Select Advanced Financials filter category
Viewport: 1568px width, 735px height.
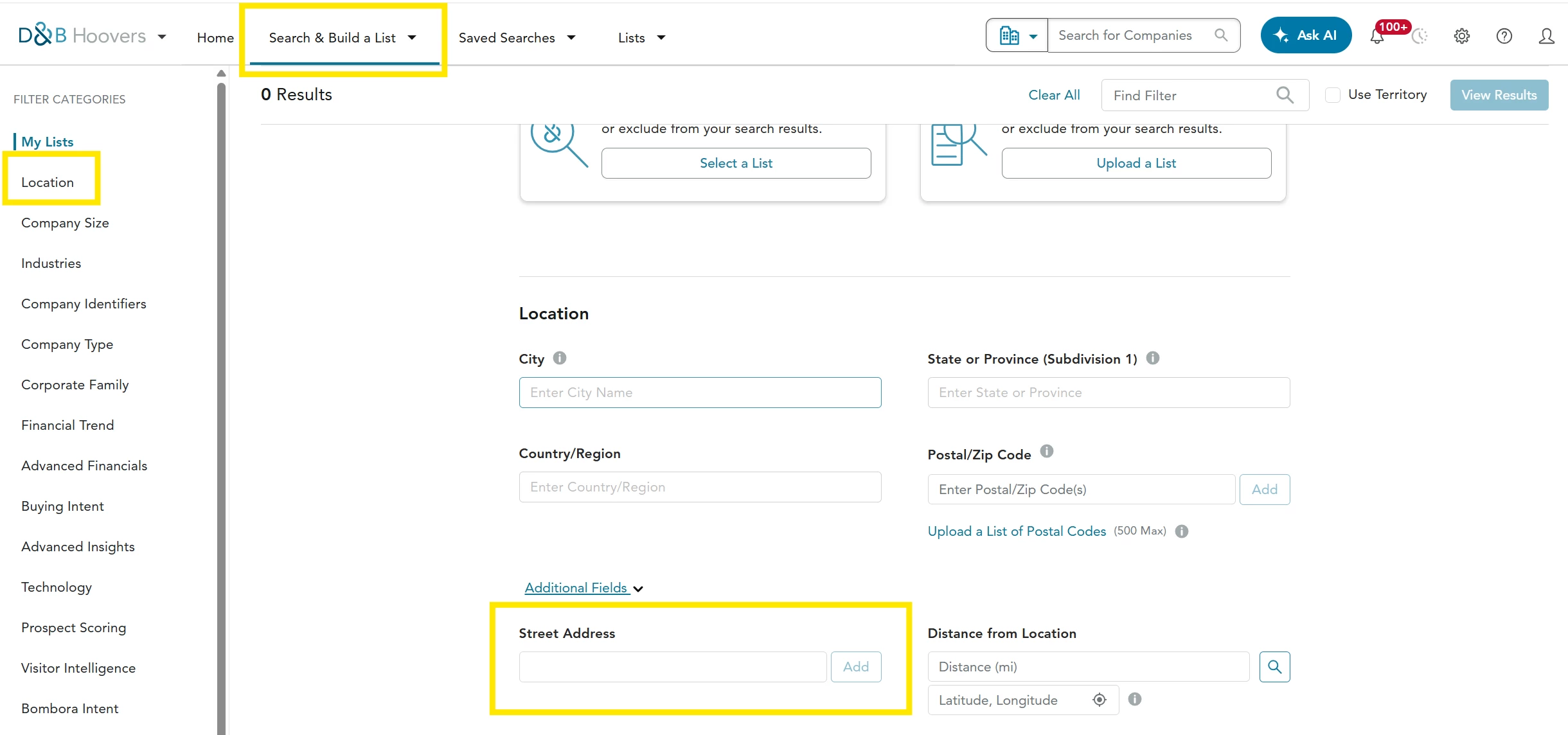point(84,465)
